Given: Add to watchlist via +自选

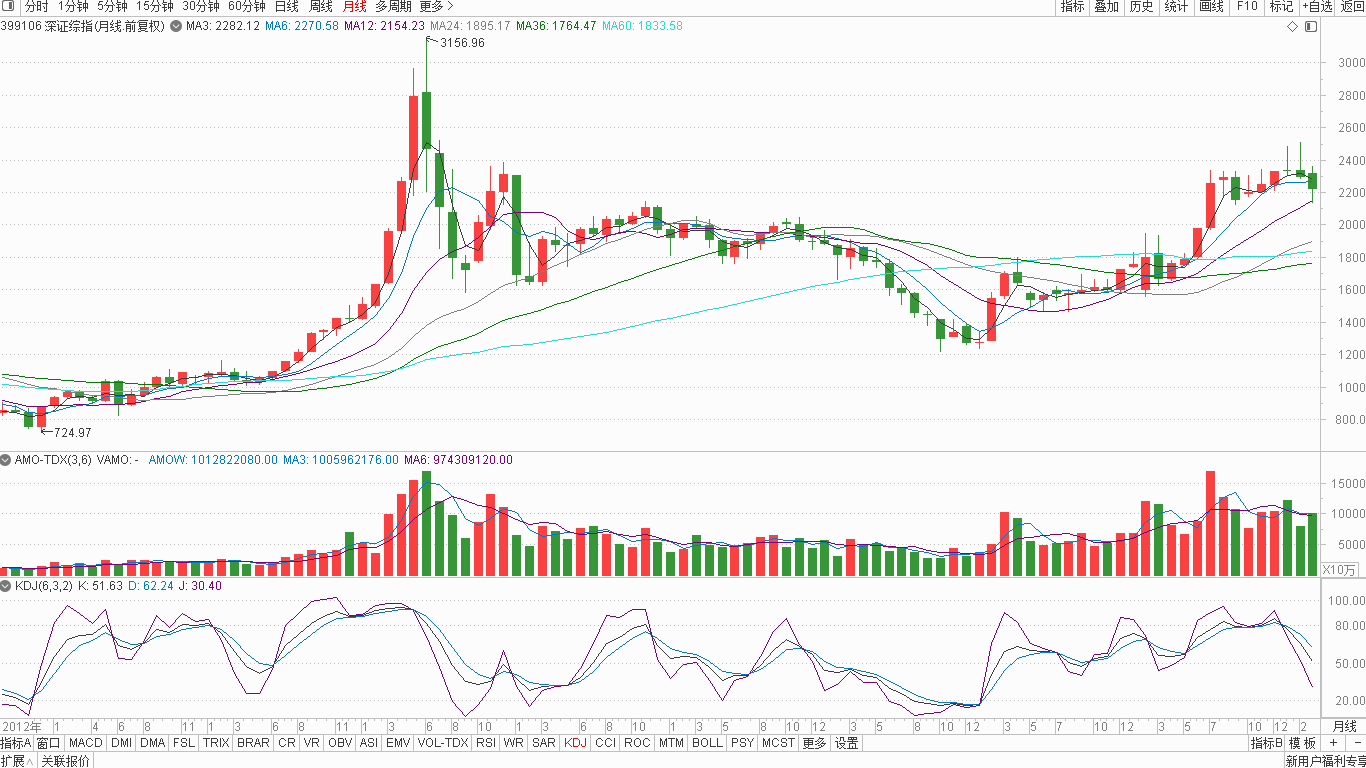Looking at the screenshot, I should (x=1317, y=6).
